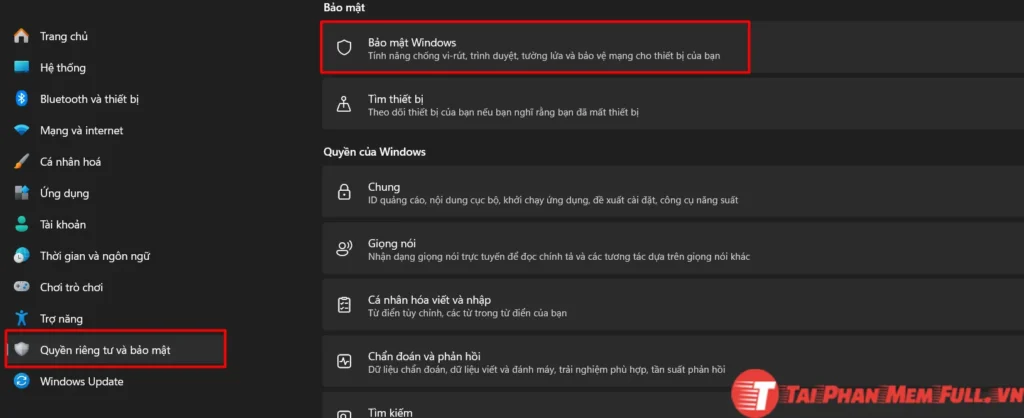The width and height of the screenshot is (1024, 418).
Task: Click the padlock icon next to Chung
Action: (344, 193)
